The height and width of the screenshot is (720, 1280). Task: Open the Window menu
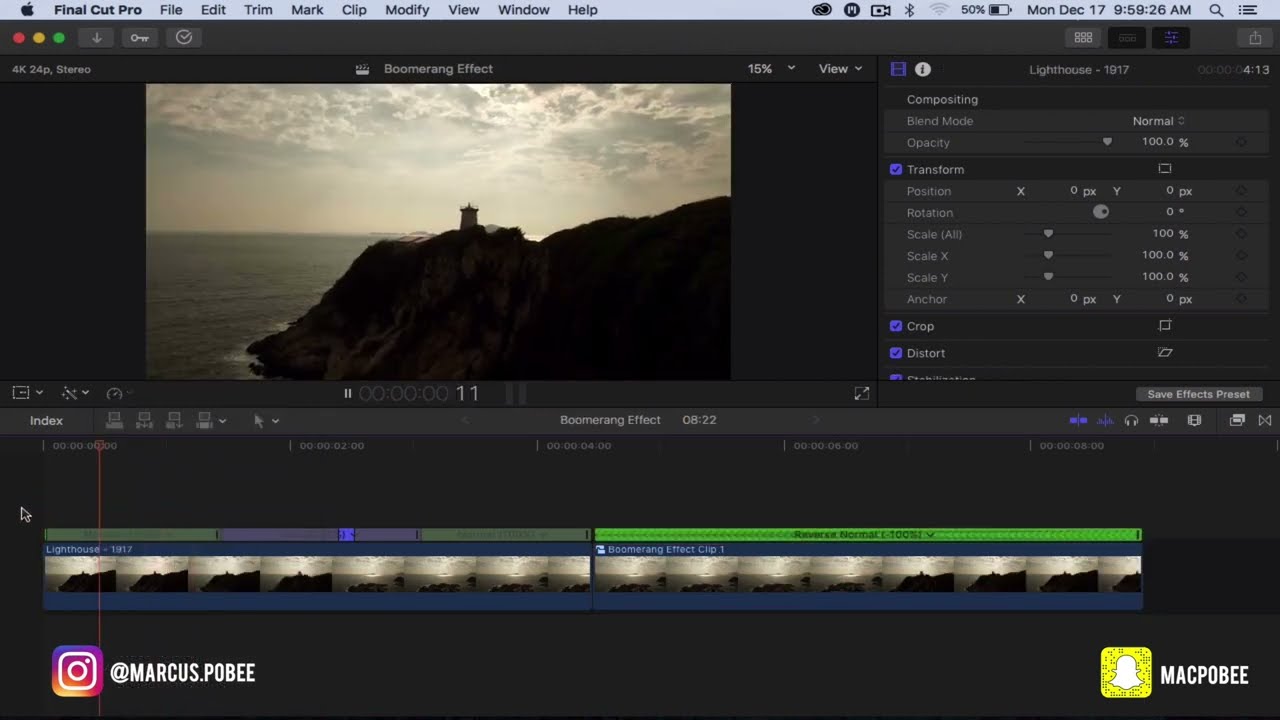[524, 10]
